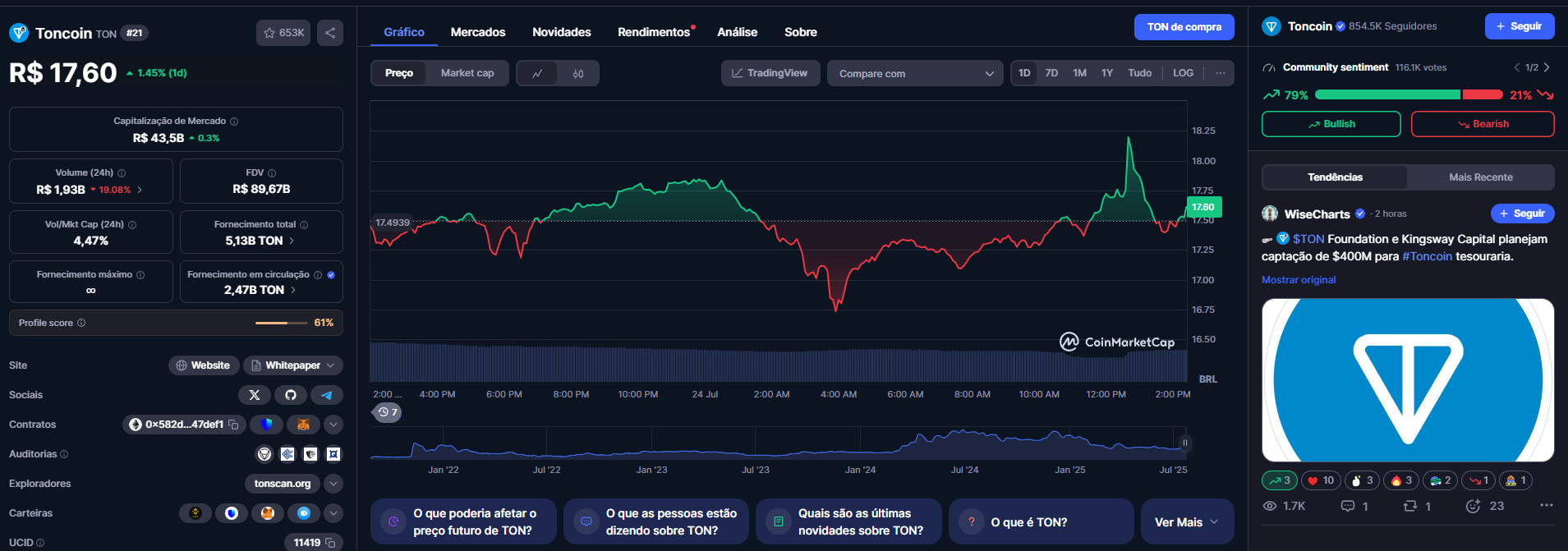Open the Rendimentos tab
Viewport: 1568px width, 551px height.
click(x=654, y=32)
